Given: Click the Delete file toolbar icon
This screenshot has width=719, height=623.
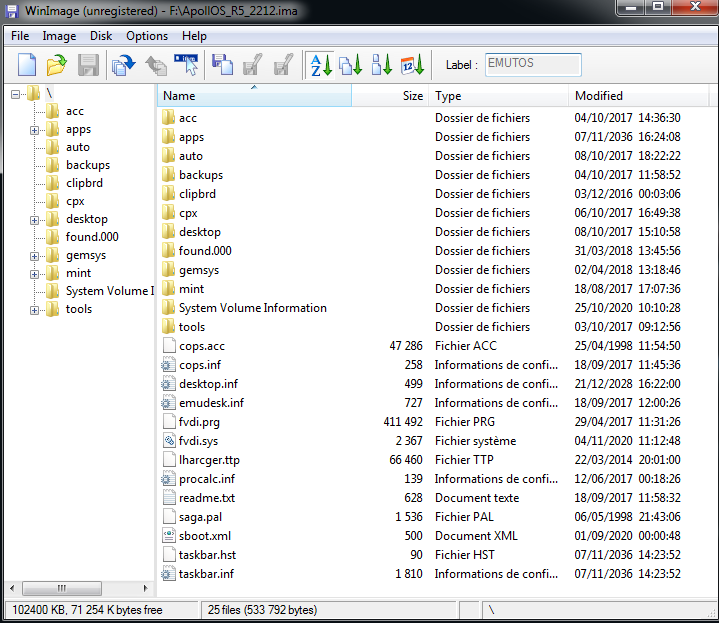Looking at the screenshot, I should click(283, 65).
